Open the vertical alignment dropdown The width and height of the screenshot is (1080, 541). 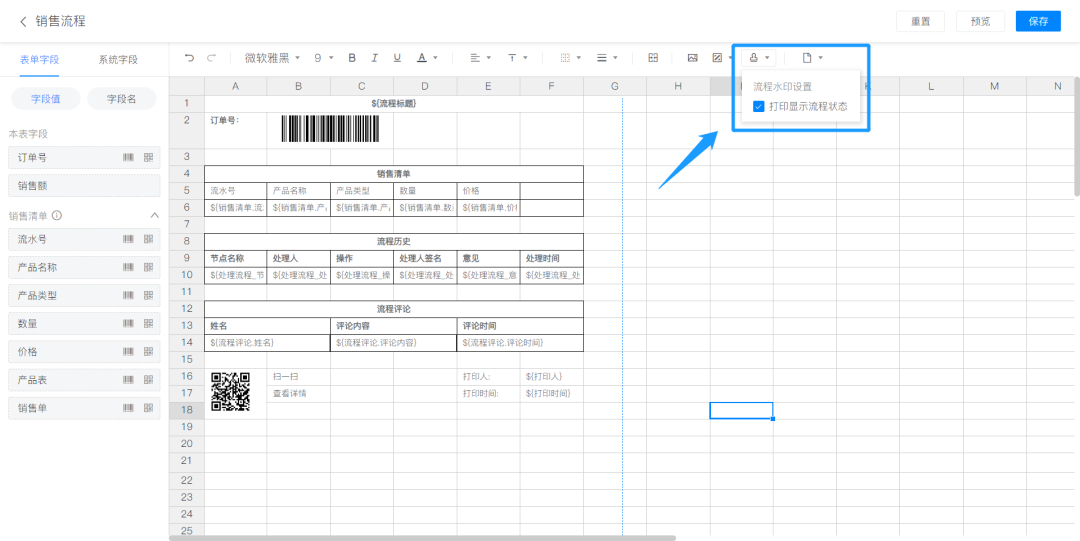pos(518,58)
